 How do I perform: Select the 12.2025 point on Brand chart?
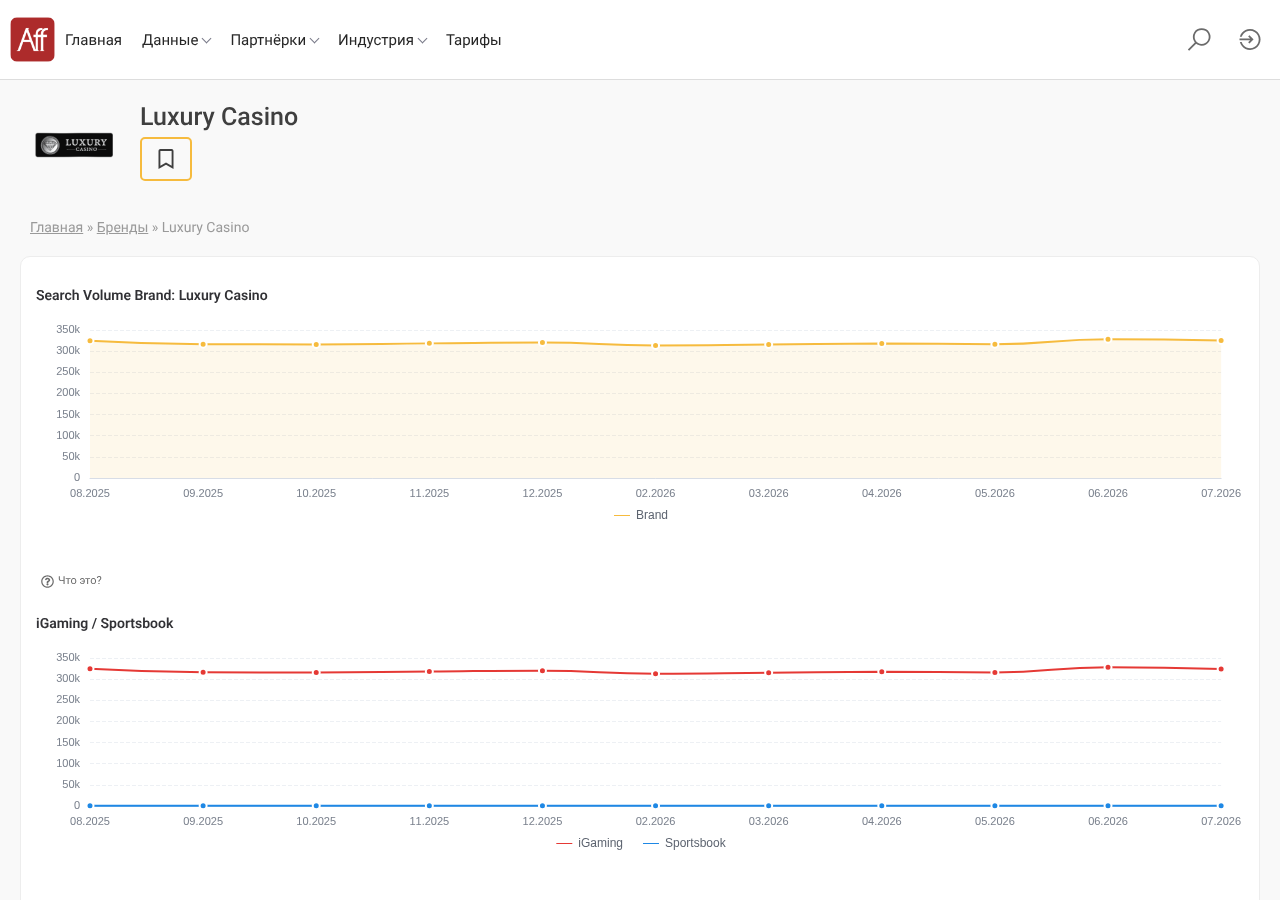pyautogui.click(x=543, y=342)
